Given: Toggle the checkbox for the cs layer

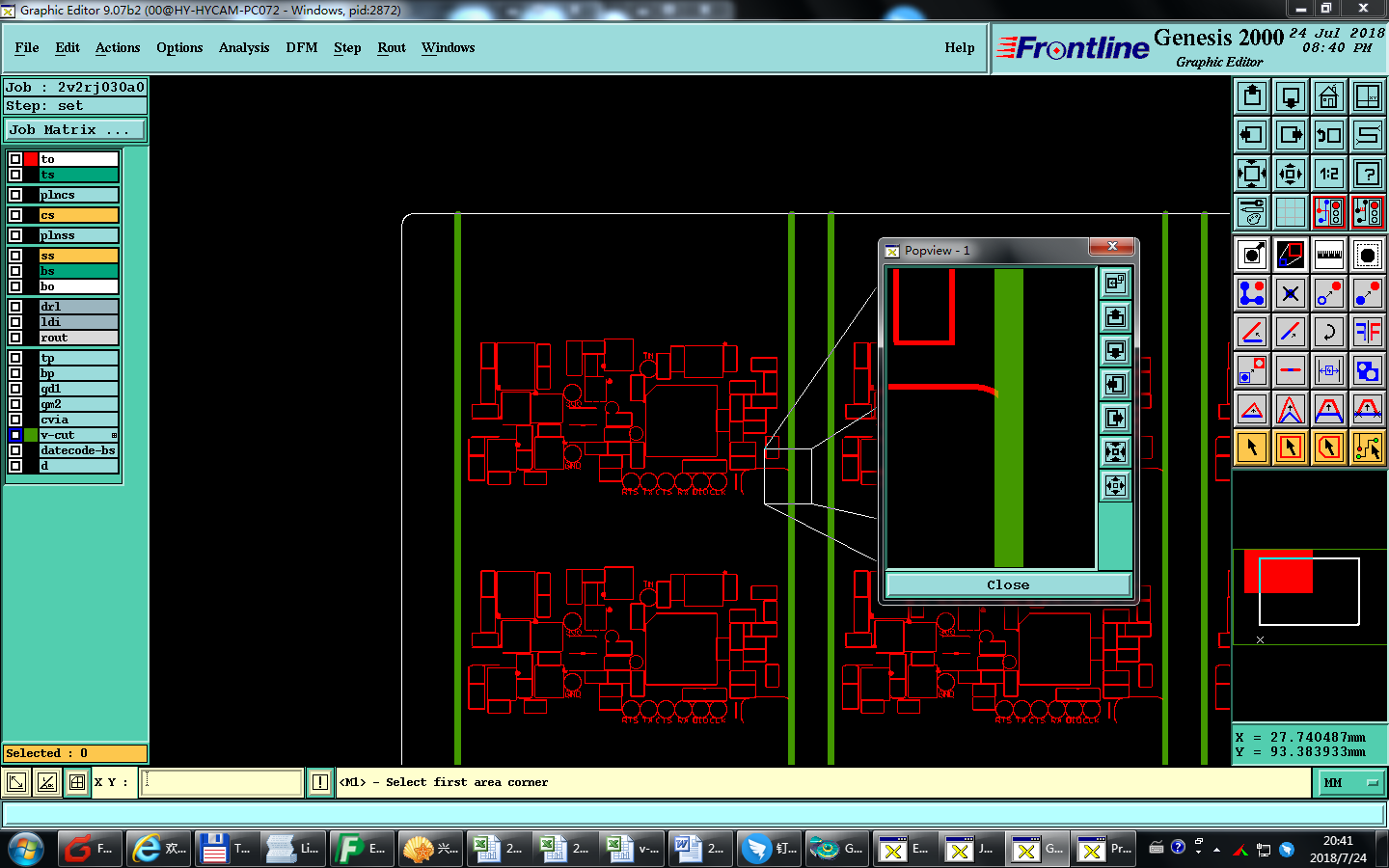Looking at the screenshot, I should pos(15,215).
